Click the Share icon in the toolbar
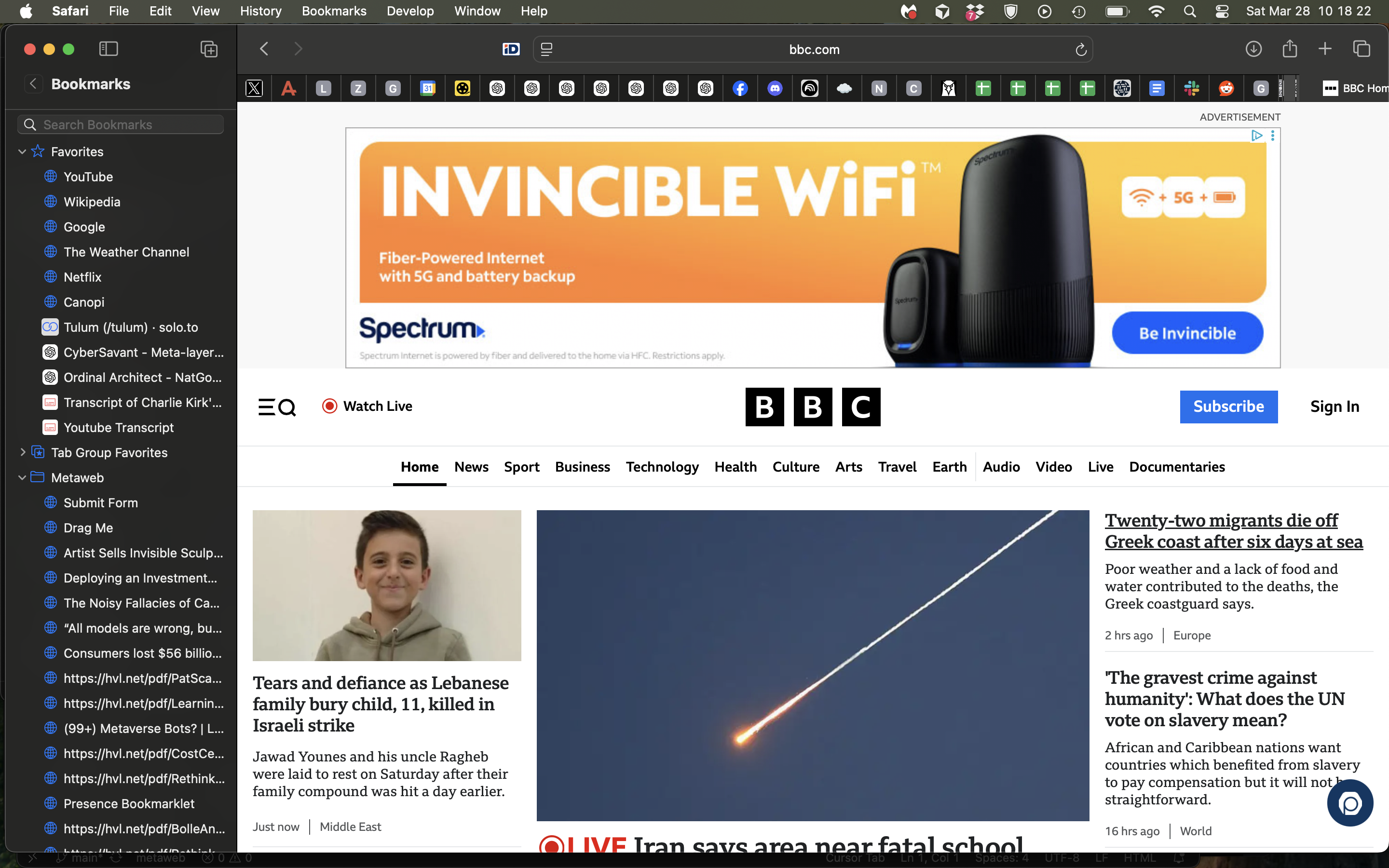The width and height of the screenshot is (1389, 868). point(1290,49)
